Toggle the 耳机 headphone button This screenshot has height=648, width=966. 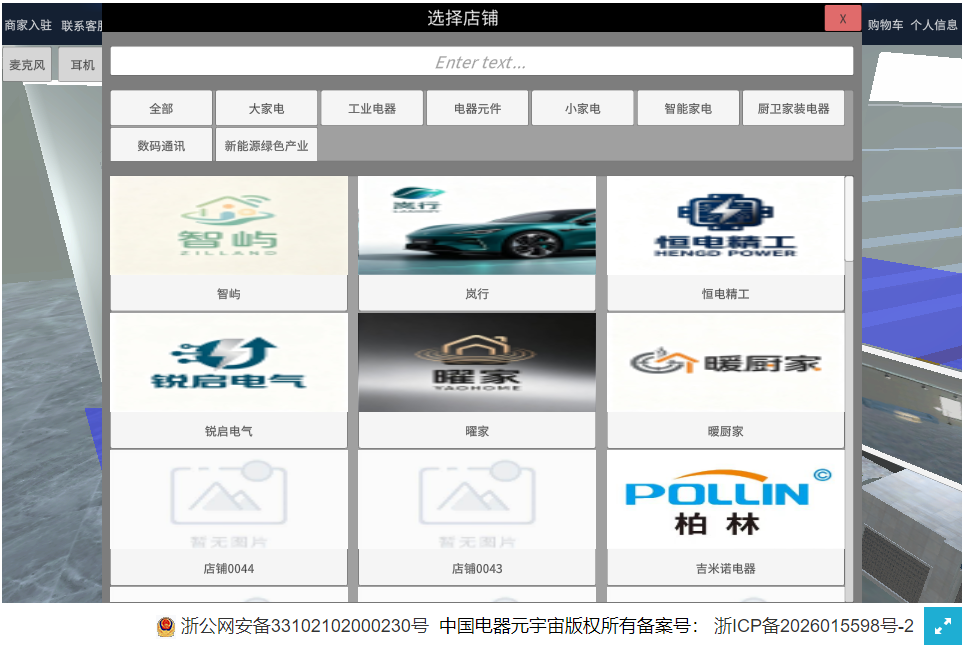click(x=82, y=65)
